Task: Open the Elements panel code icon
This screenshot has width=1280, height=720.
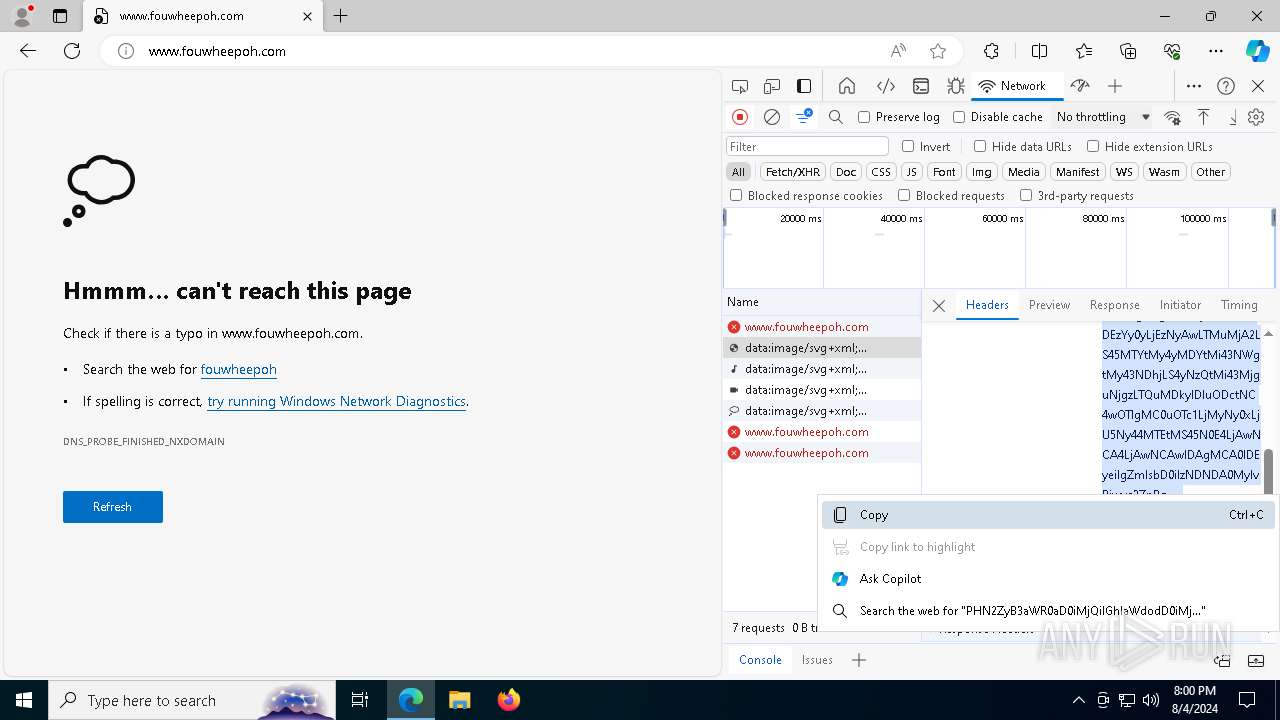Action: [x=885, y=86]
